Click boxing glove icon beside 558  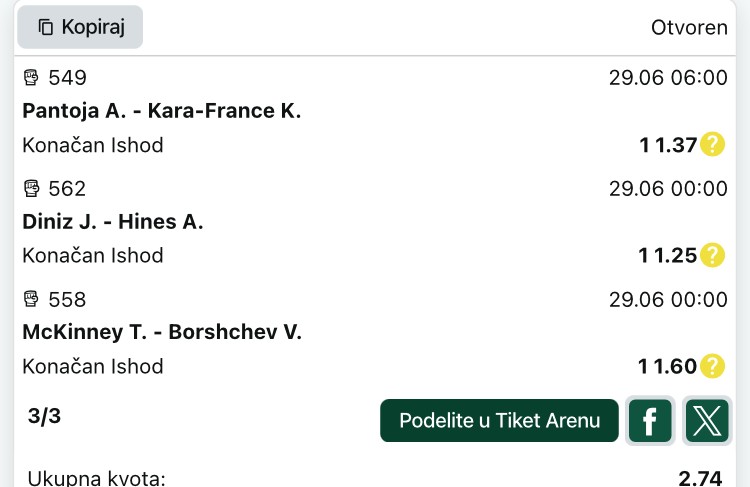click(x=32, y=299)
